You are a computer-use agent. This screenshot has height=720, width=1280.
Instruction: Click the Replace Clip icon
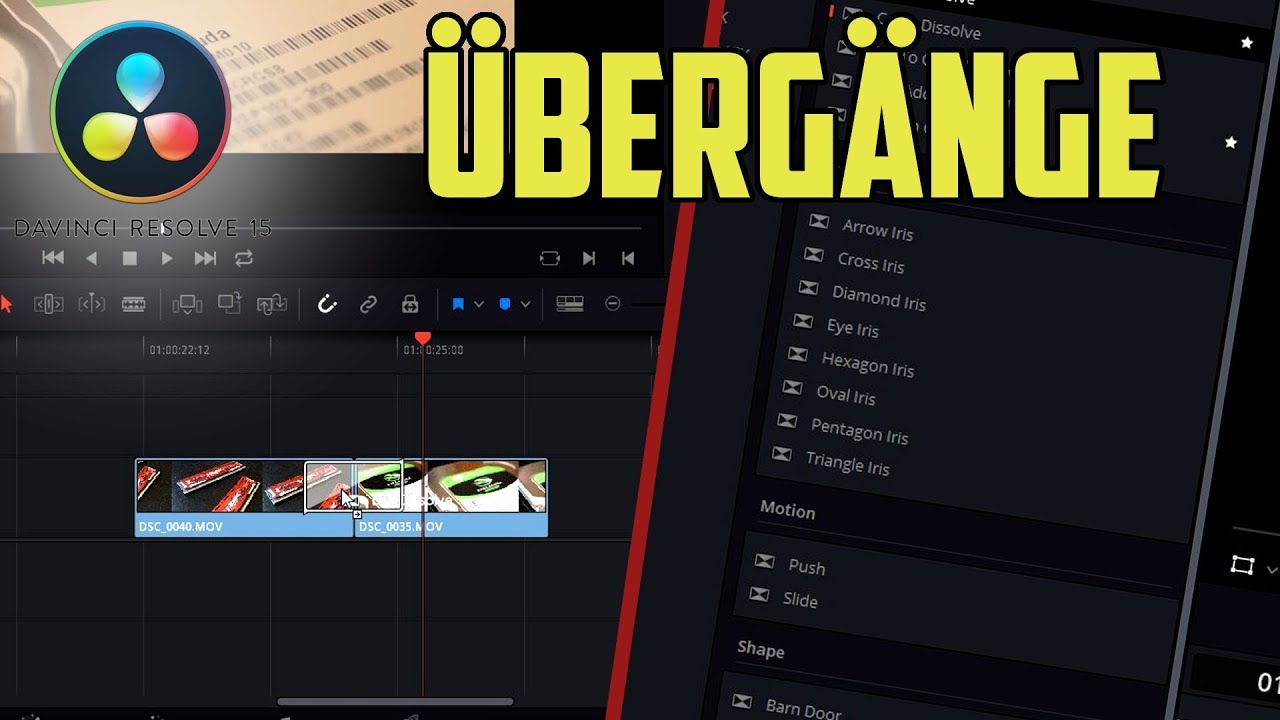point(272,304)
